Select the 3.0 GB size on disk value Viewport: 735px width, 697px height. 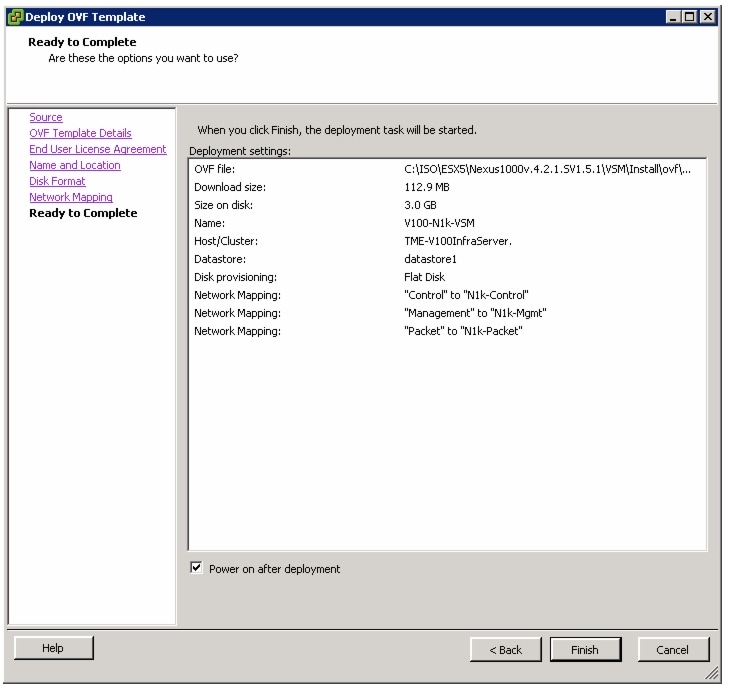tap(420, 205)
